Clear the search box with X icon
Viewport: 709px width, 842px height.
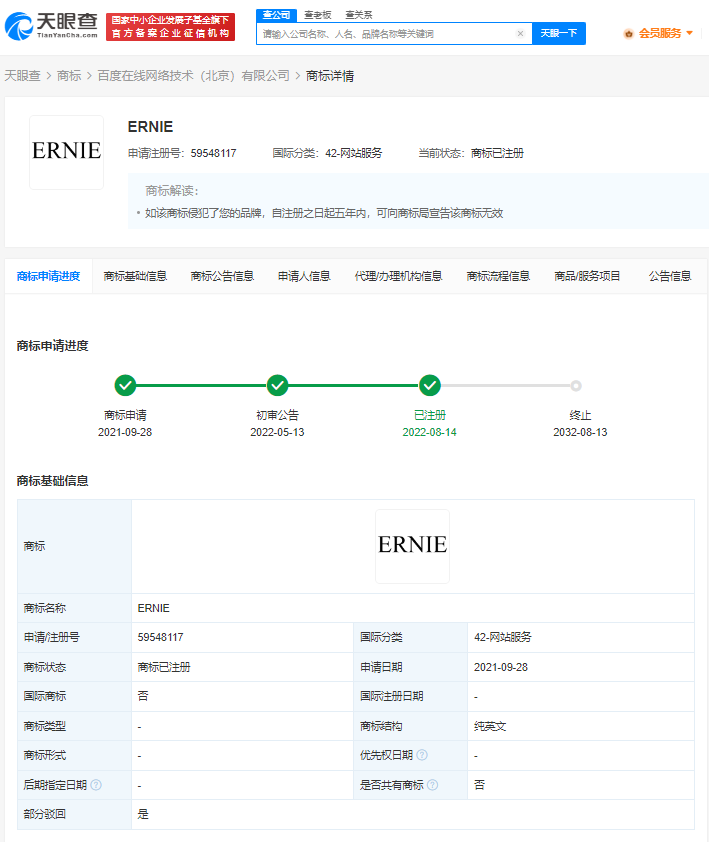[520, 34]
